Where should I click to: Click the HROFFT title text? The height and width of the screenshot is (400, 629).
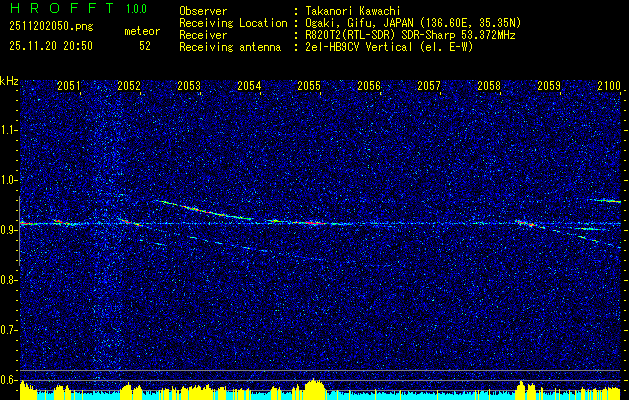[62, 8]
